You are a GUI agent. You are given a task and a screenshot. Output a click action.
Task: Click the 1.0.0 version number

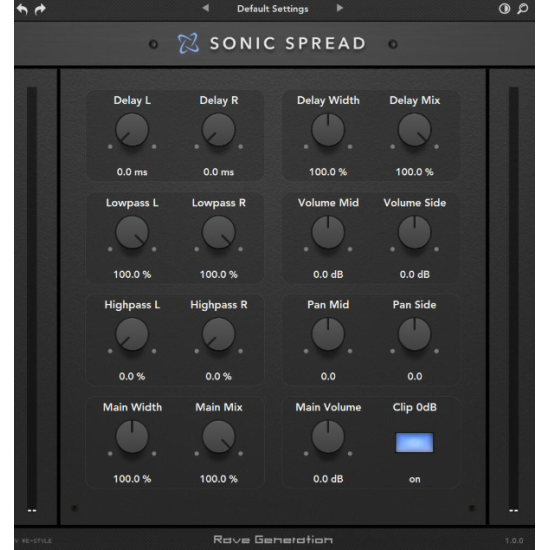click(x=514, y=541)
